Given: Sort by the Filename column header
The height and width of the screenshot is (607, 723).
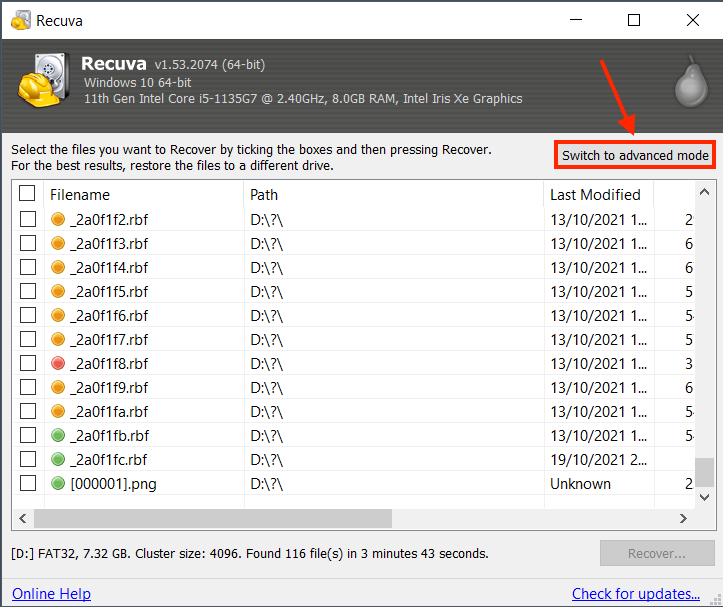Looking at the screenshot, I should click(143, 195).
